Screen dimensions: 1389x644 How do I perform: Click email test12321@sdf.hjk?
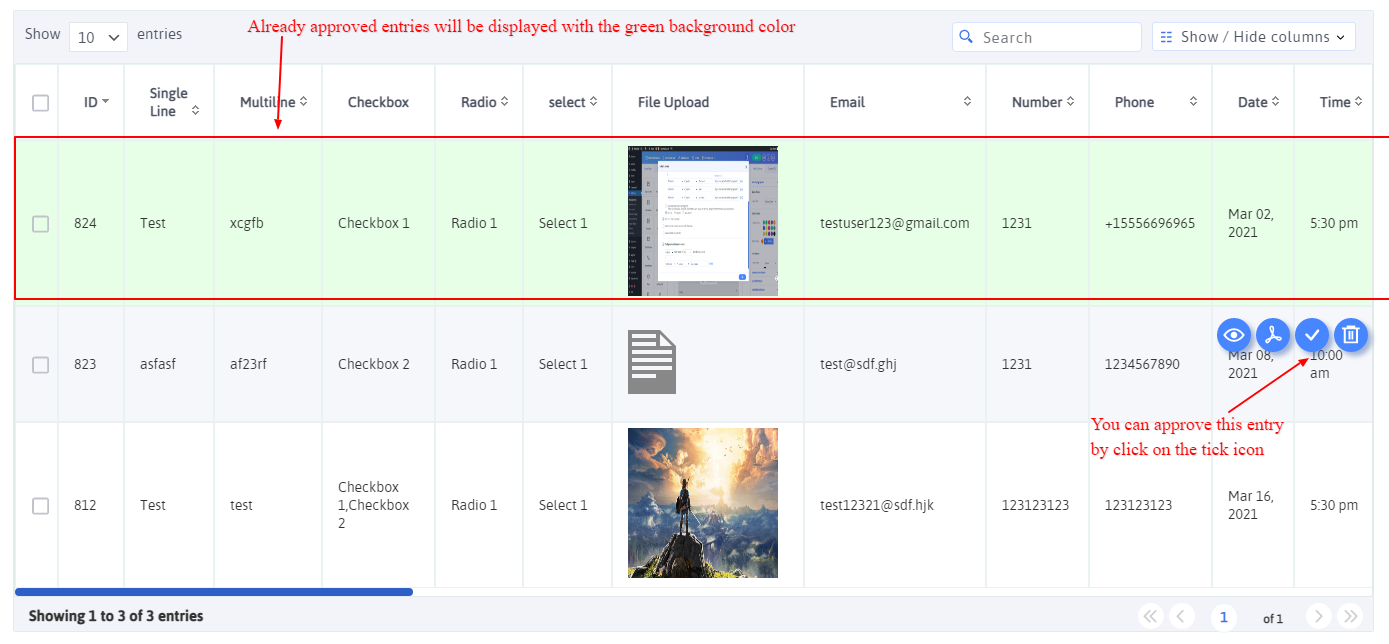(x=877, y=505)
